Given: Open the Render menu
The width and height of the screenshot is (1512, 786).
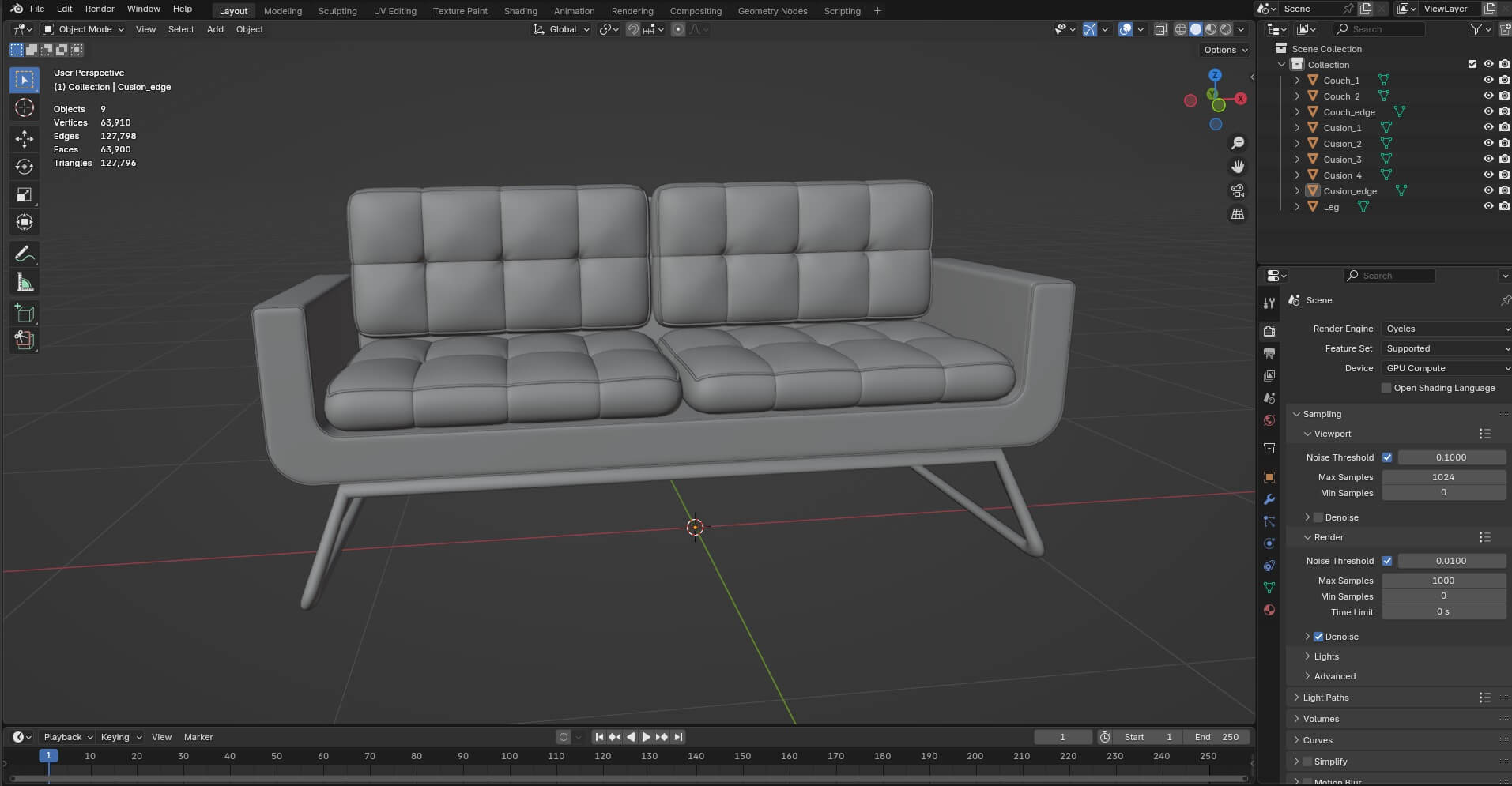Looking at the screenshot, I should [x=100, y=9].
